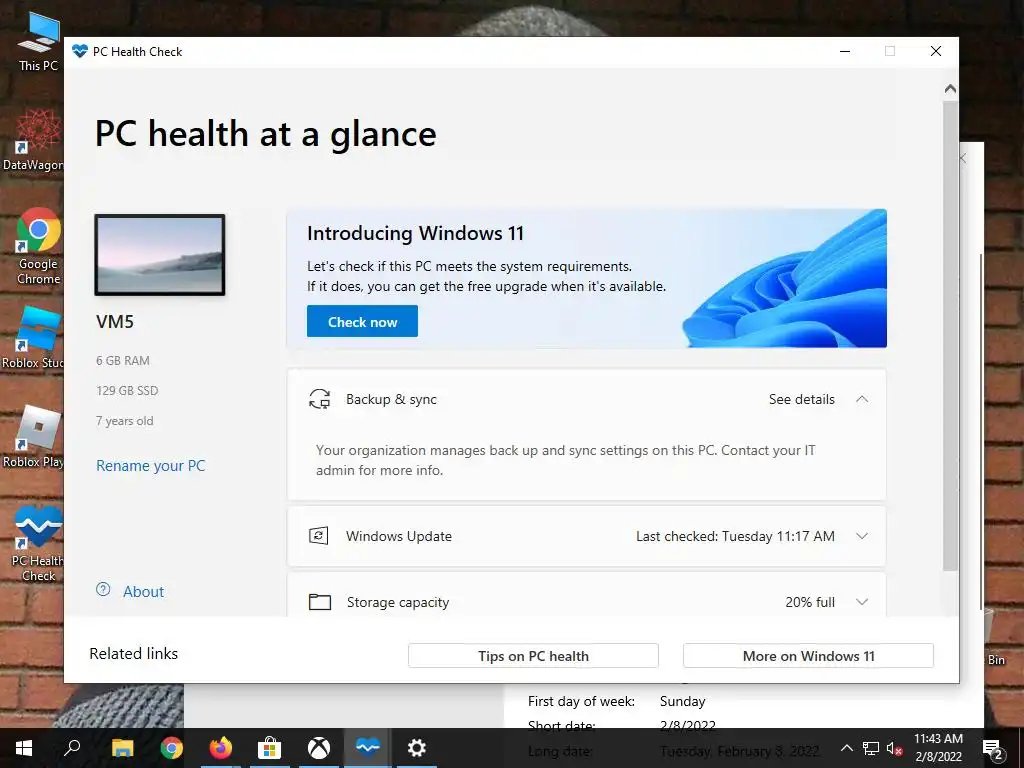Image resolution: width=1024 pixels, height=768 pixels.
Task: Minimize the PC Health Check window
Action: click(845, 51)
